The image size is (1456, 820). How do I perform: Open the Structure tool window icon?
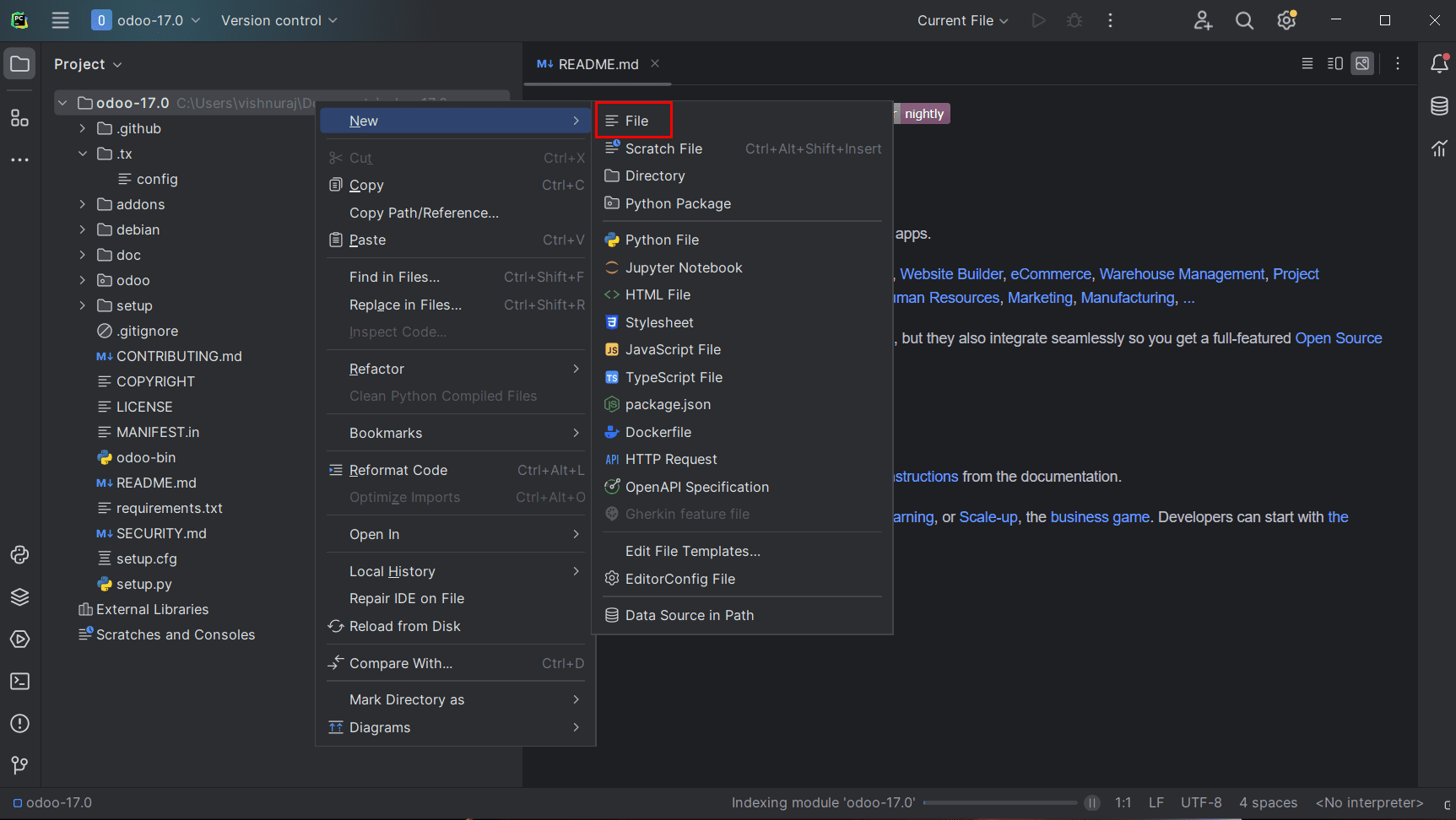20,117
